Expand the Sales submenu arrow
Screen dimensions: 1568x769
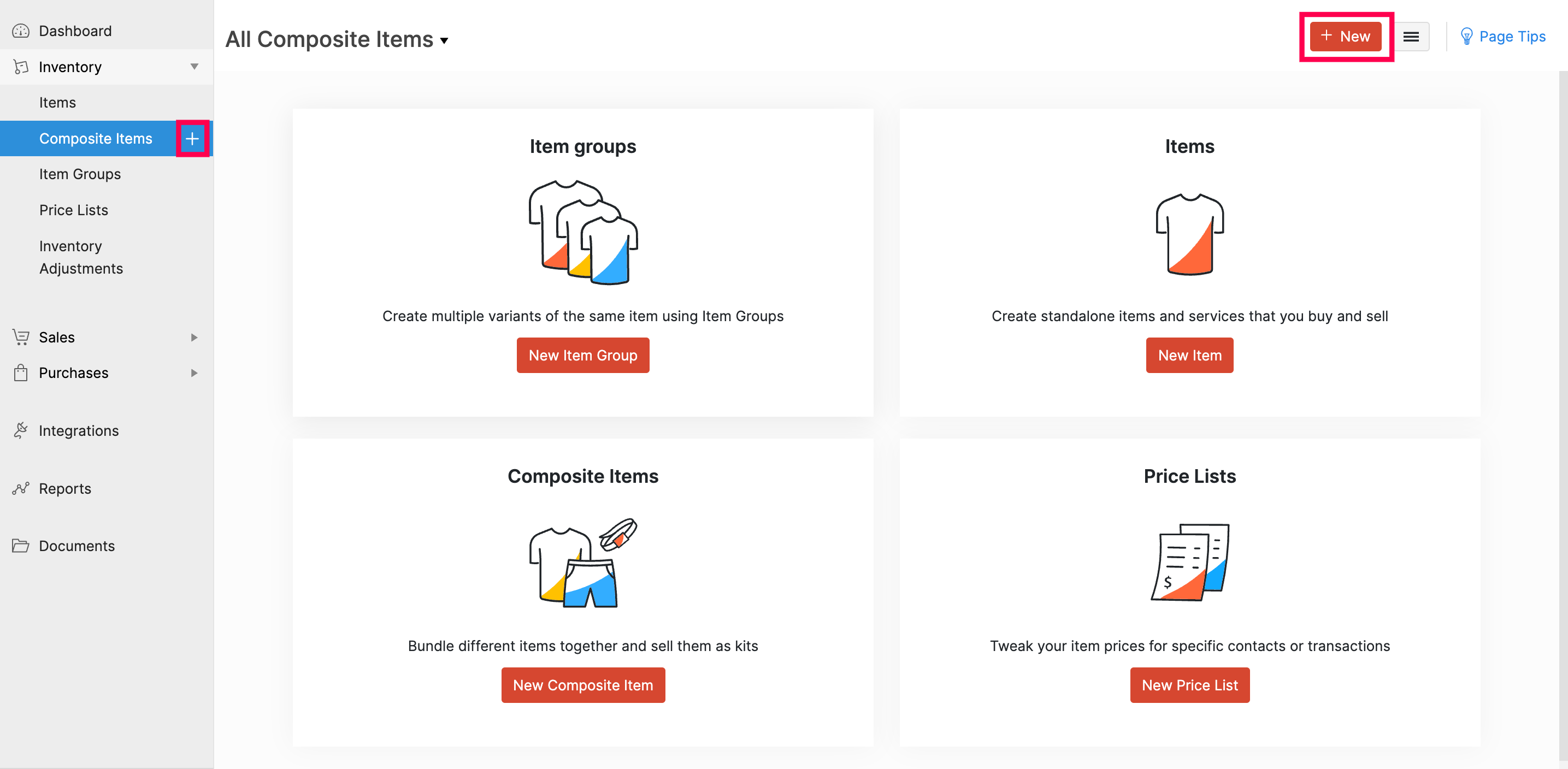click(194, 337)
